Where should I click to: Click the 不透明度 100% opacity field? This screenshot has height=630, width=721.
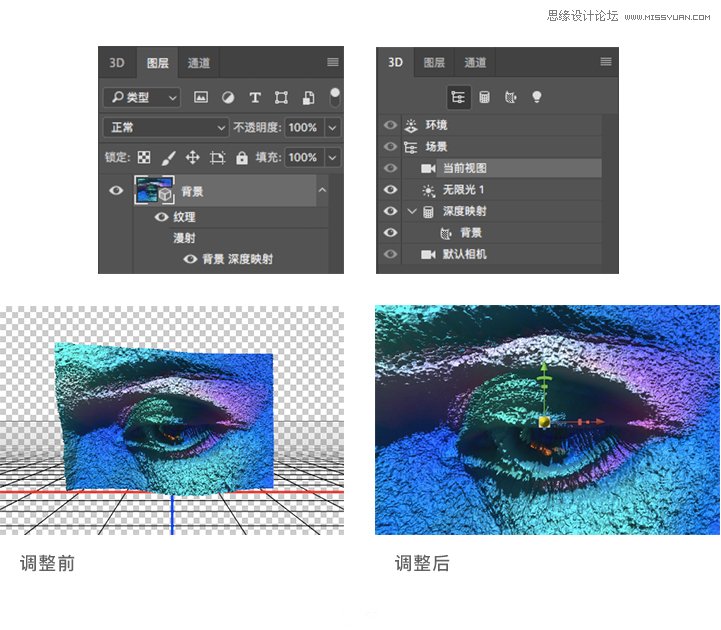coord(302,128)
